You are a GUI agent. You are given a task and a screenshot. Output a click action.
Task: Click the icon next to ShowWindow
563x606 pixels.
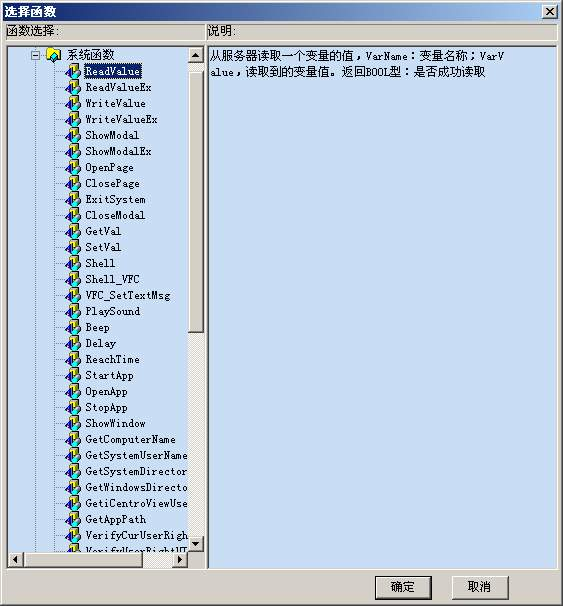(x=73, y=423)
